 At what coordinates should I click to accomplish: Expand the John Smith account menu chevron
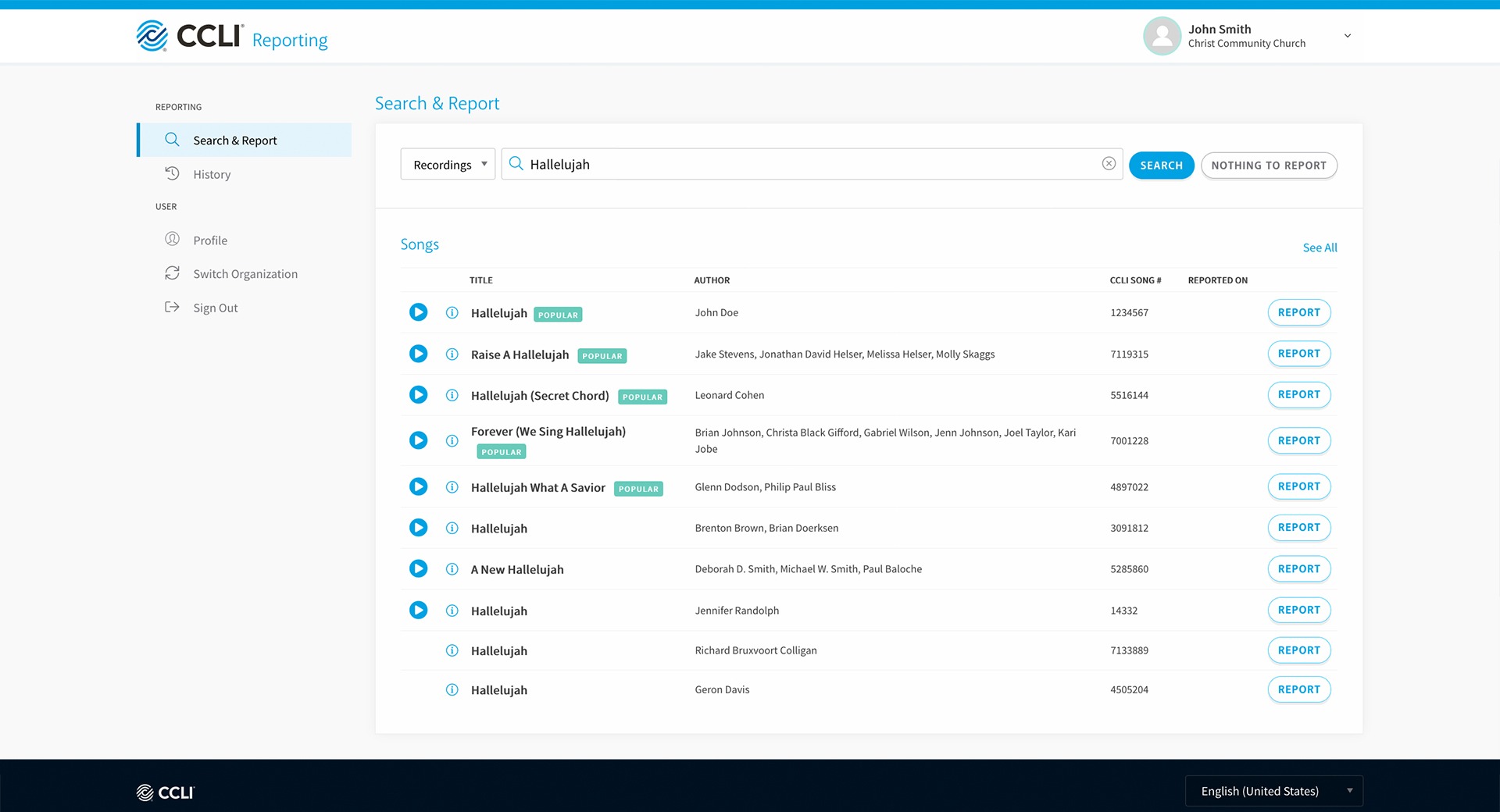1348,36
